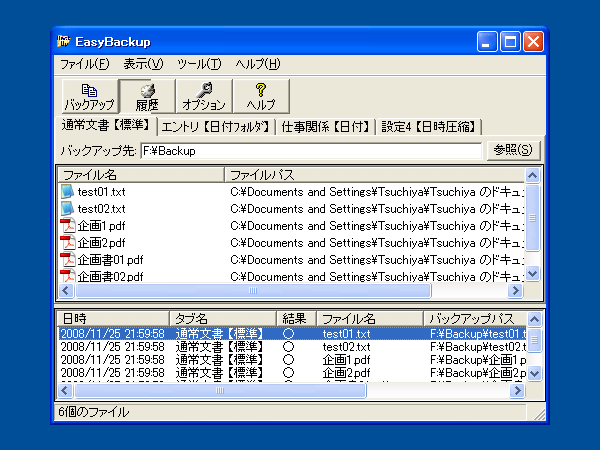This screenshot has width=600, height=450.
Task: Minimize the EasyBackup window
Action: [487, 41]
